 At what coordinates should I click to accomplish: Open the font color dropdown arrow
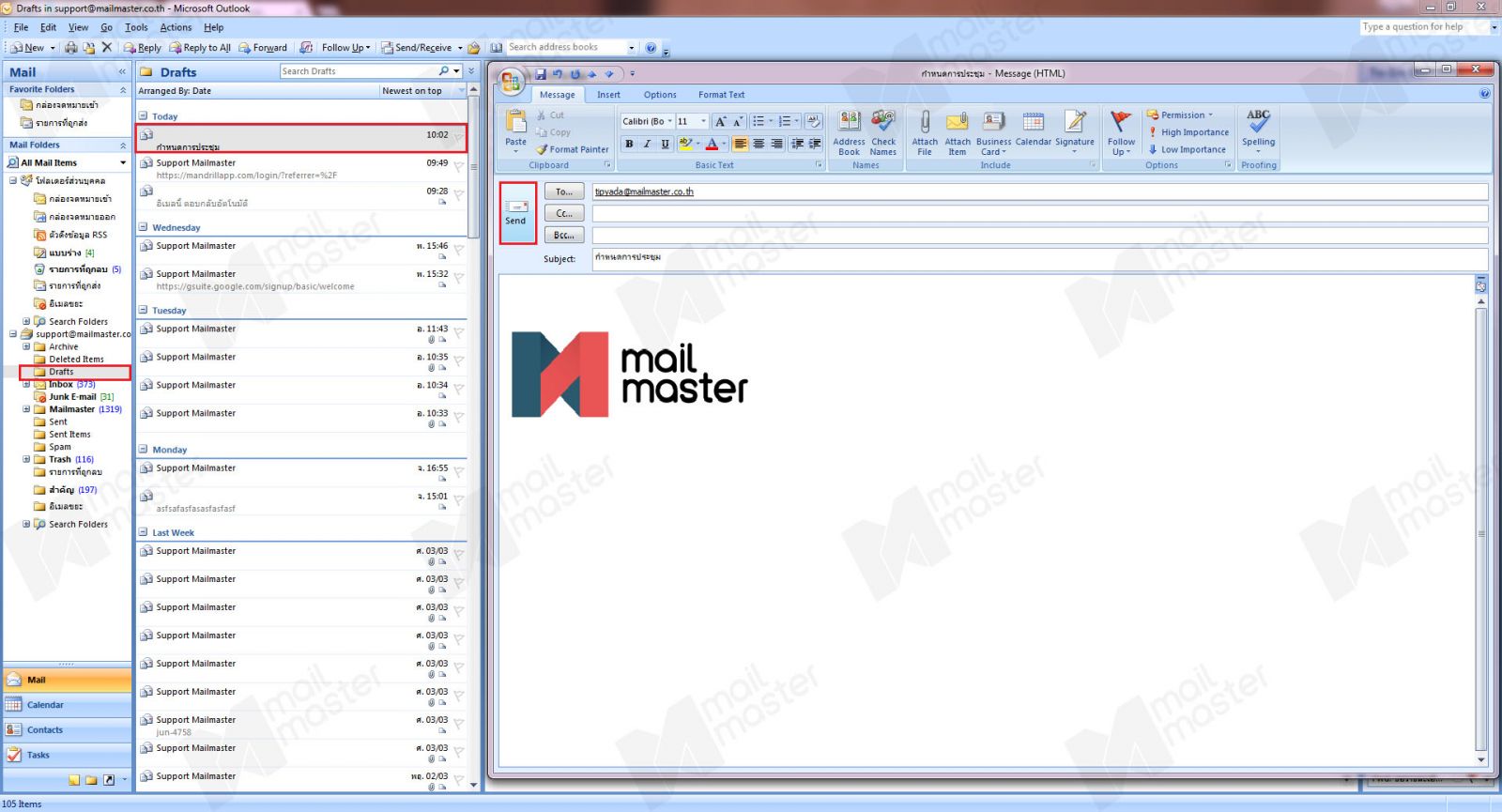724,144
